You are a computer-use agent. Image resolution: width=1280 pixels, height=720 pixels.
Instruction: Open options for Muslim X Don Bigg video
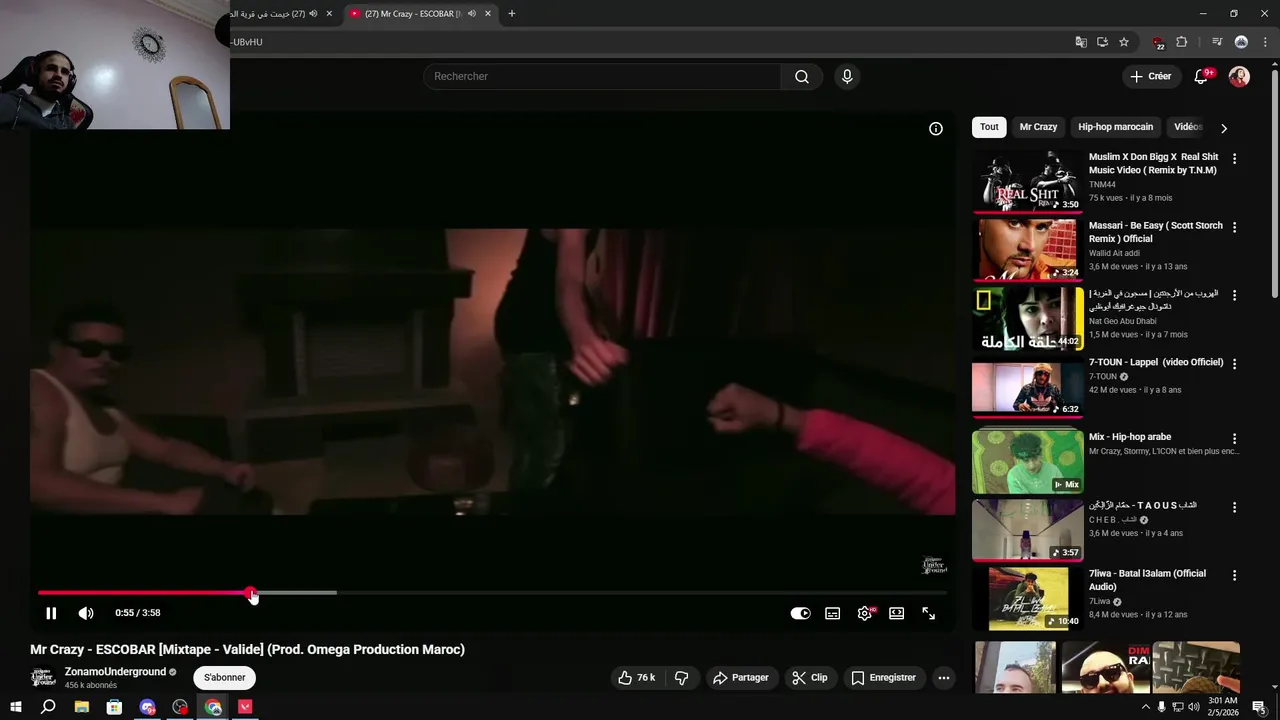click(1234, 159)
